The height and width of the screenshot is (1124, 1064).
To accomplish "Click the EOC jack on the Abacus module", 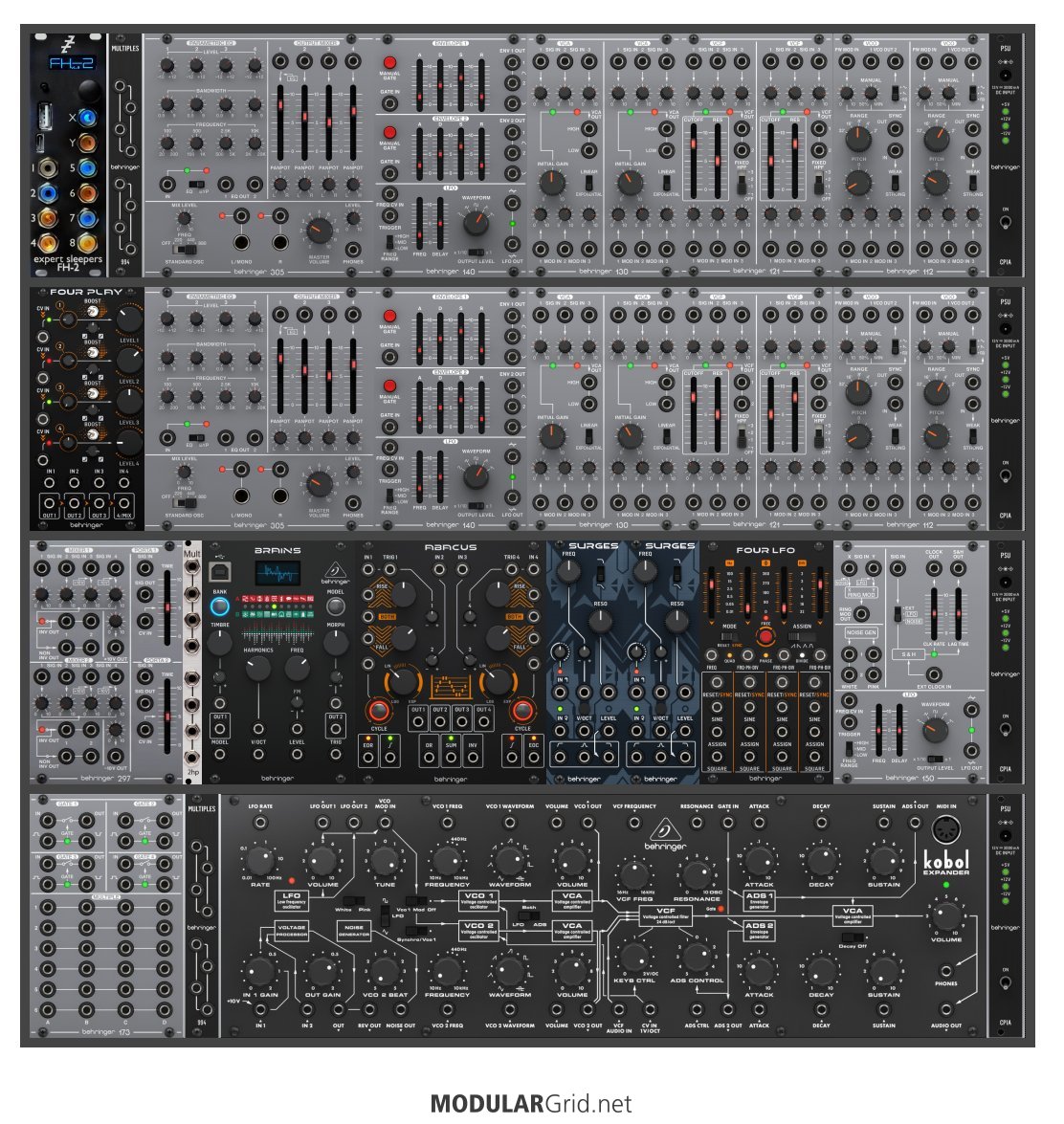I will [x=533, y=759].
